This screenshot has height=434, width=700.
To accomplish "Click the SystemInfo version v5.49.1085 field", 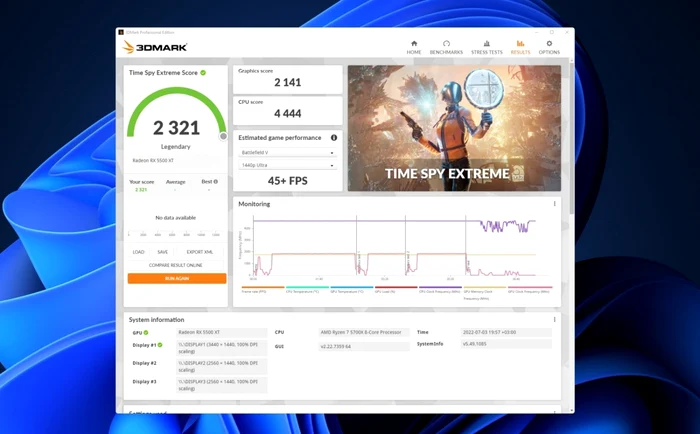I will pyautogui.click(x=506, y=344).
